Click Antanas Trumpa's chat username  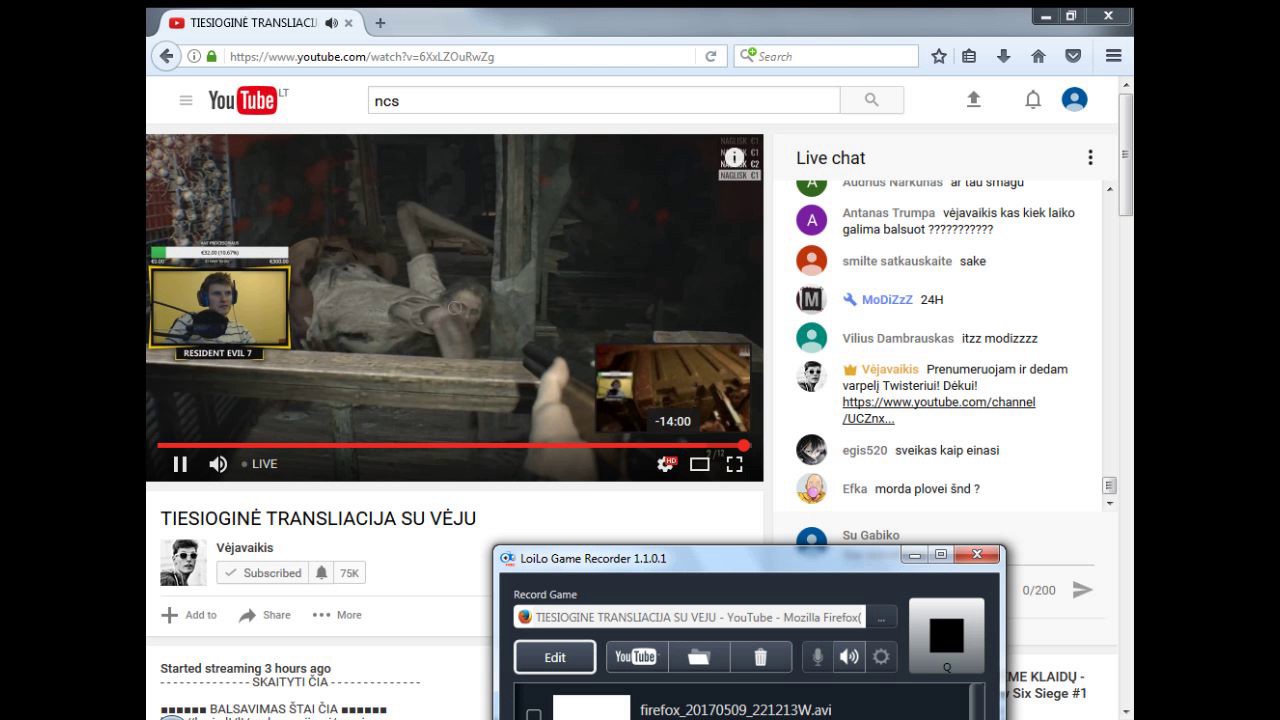pyautogui.click(x=889, y=213)
